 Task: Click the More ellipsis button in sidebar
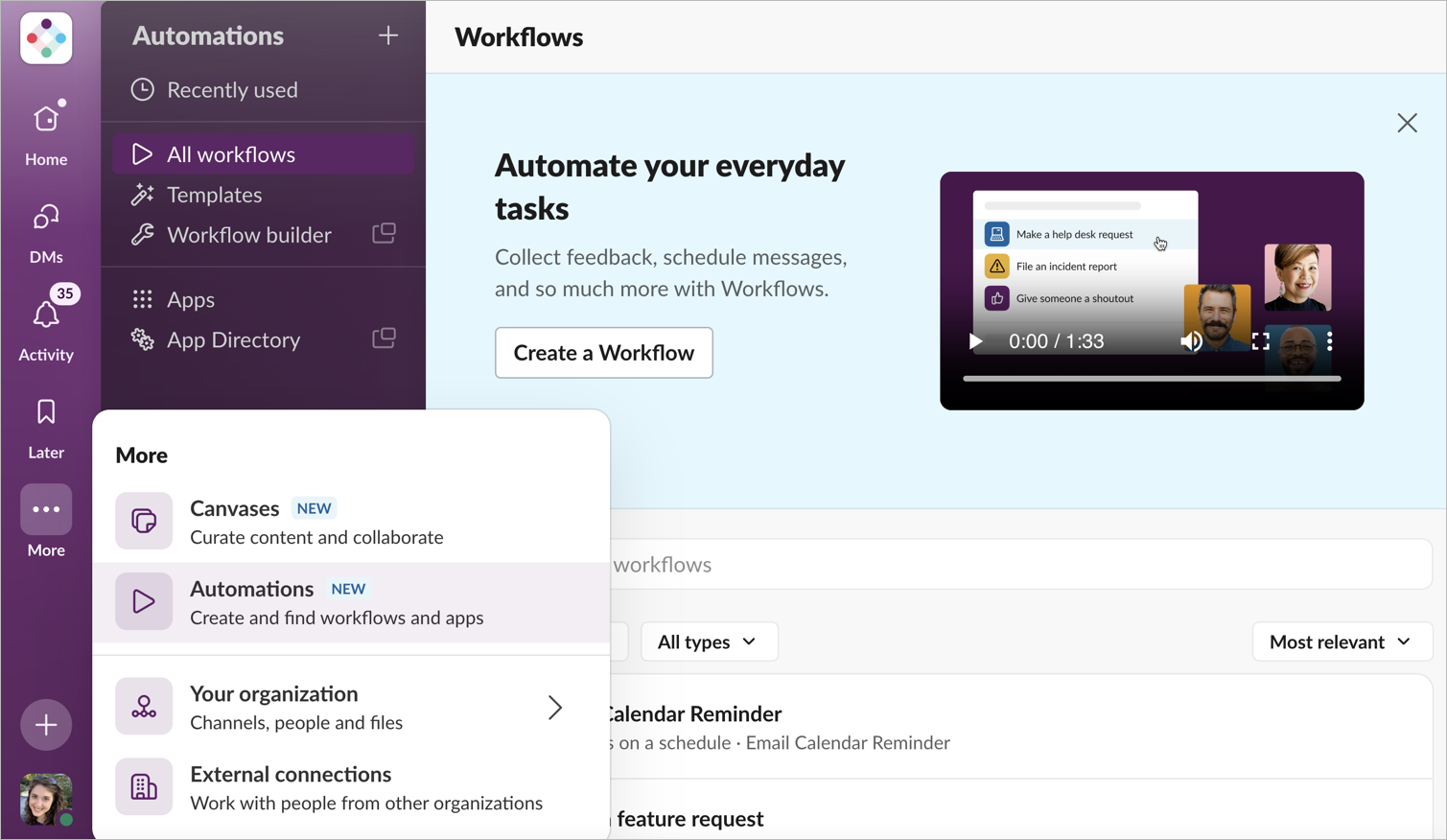tap(46, 509)
